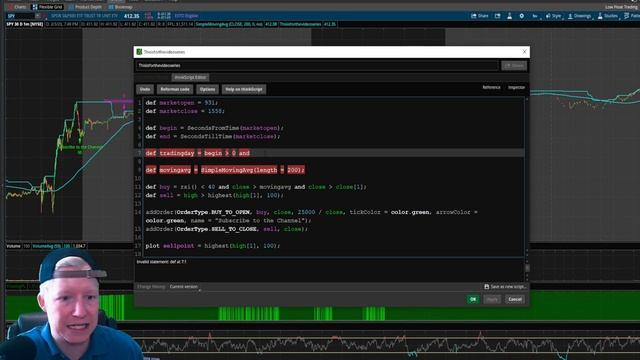Click the 'def begin = SecondsFromTime' line
Image resolution: width=640 pixels, height=360 pixels.
[214, 128]
